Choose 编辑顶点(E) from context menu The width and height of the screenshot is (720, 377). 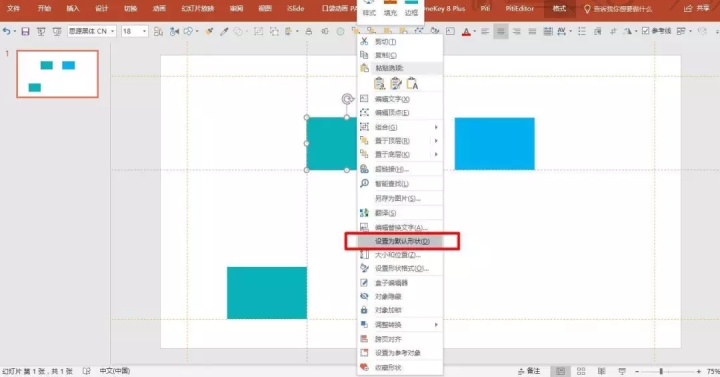click(x=400, y=113)
